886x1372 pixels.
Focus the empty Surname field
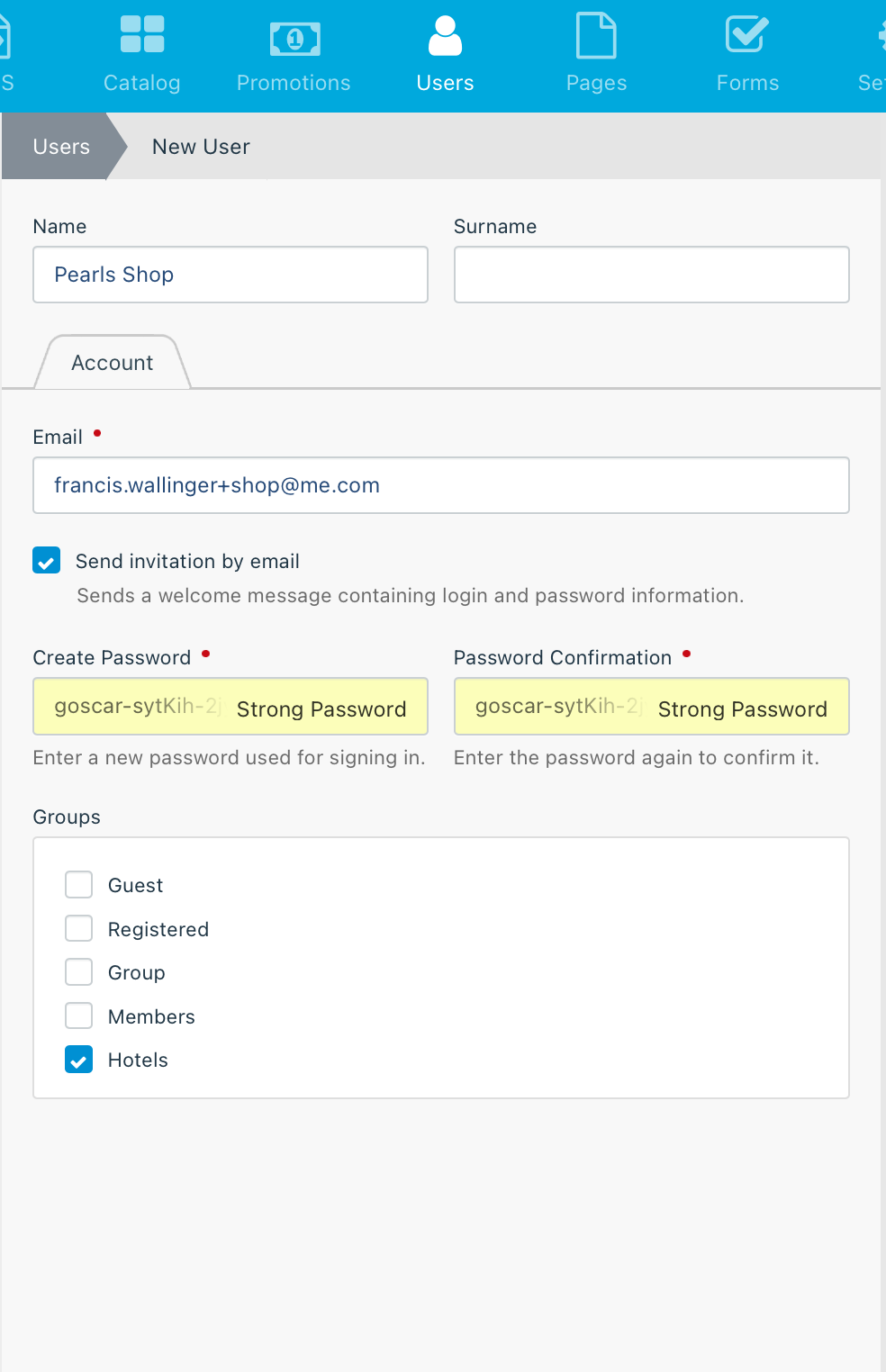[x=652, y=275]
